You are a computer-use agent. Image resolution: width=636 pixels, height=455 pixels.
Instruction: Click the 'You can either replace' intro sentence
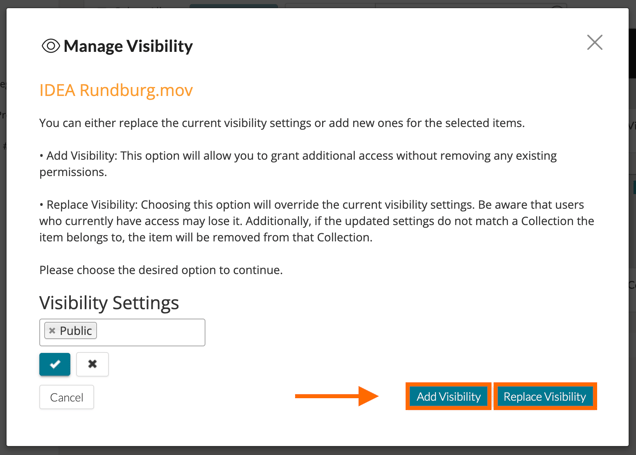click(x=282, y=123)
